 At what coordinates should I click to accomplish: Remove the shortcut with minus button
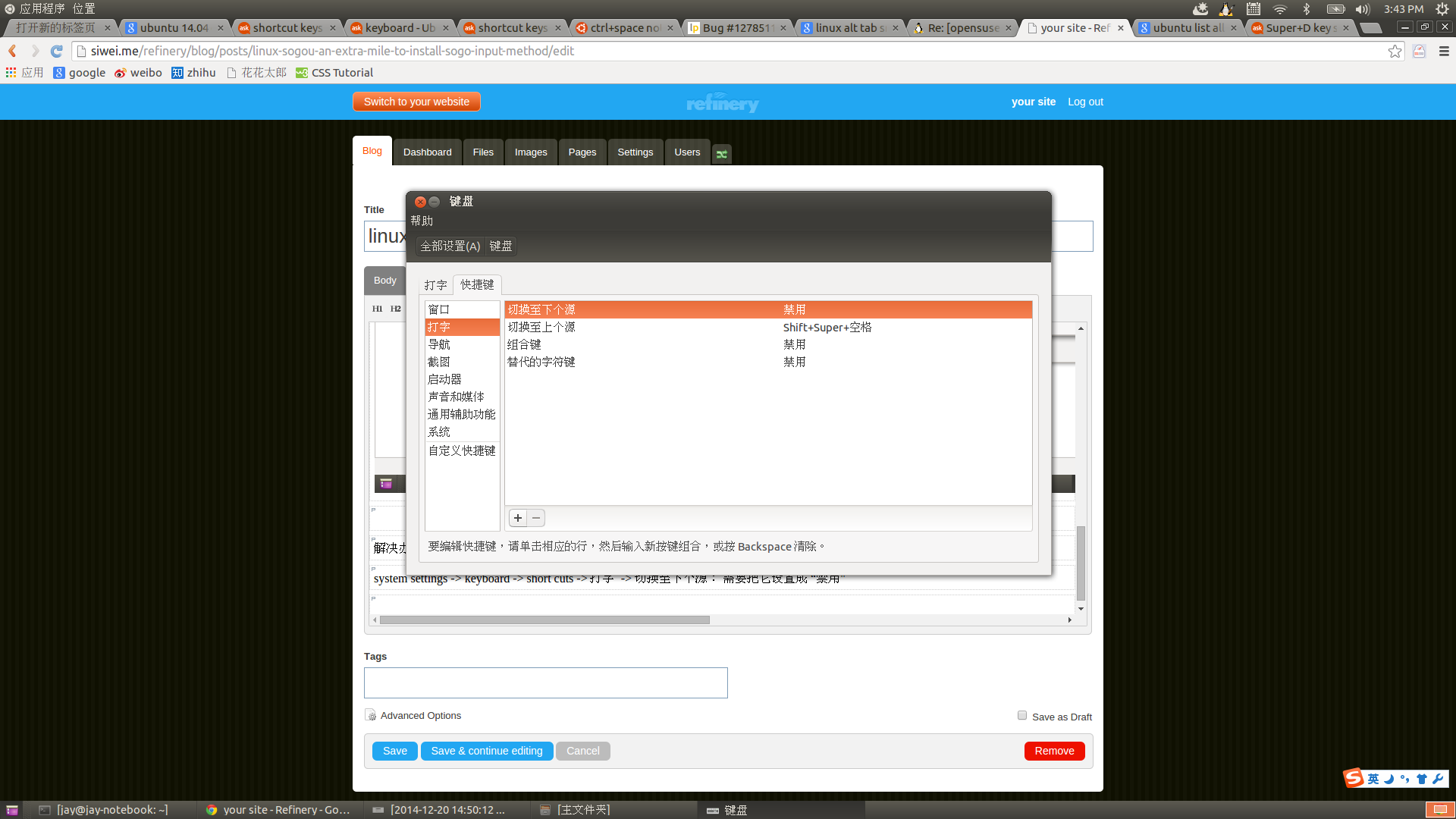(536, 518)
